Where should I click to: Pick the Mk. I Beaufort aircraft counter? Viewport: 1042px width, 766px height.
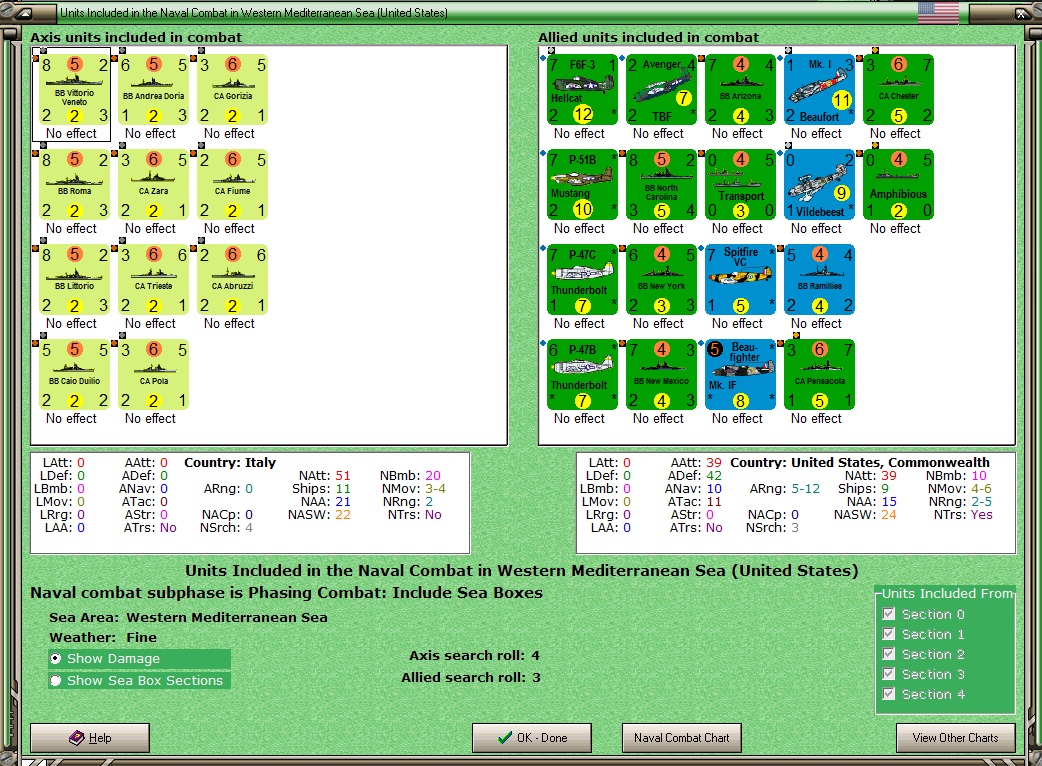tap(819, 90)
